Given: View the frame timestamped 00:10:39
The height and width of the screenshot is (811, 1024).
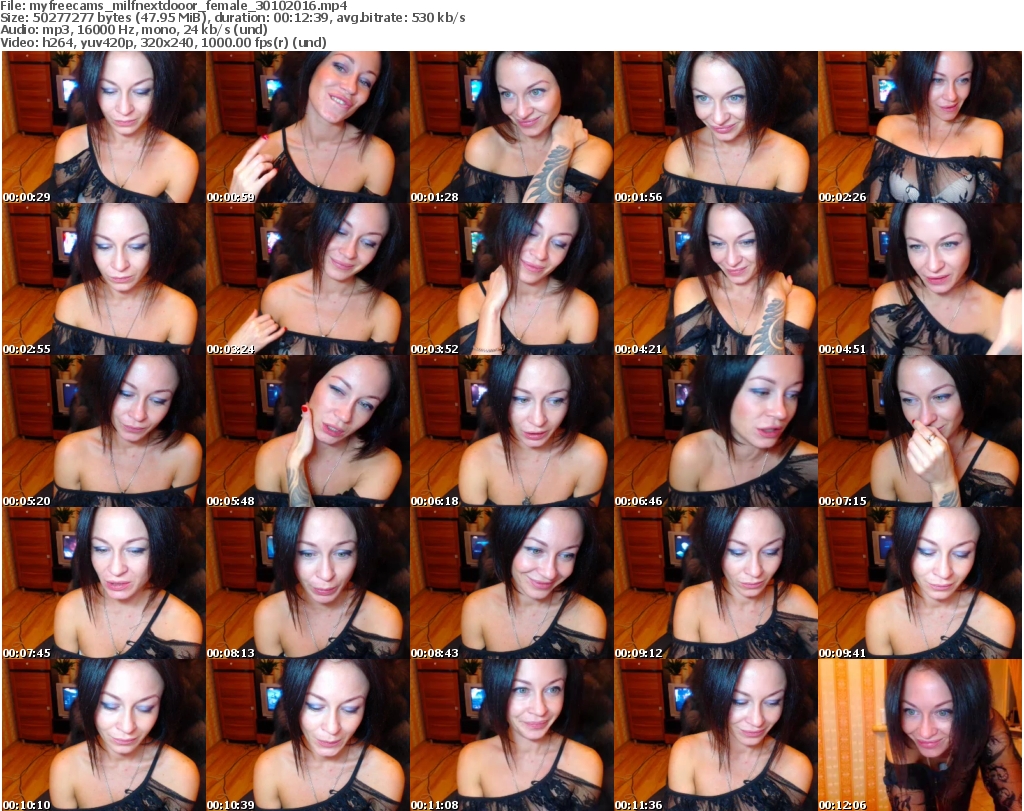Looking at the screenshot, I should pyautogui.click(x=308, y=735).
